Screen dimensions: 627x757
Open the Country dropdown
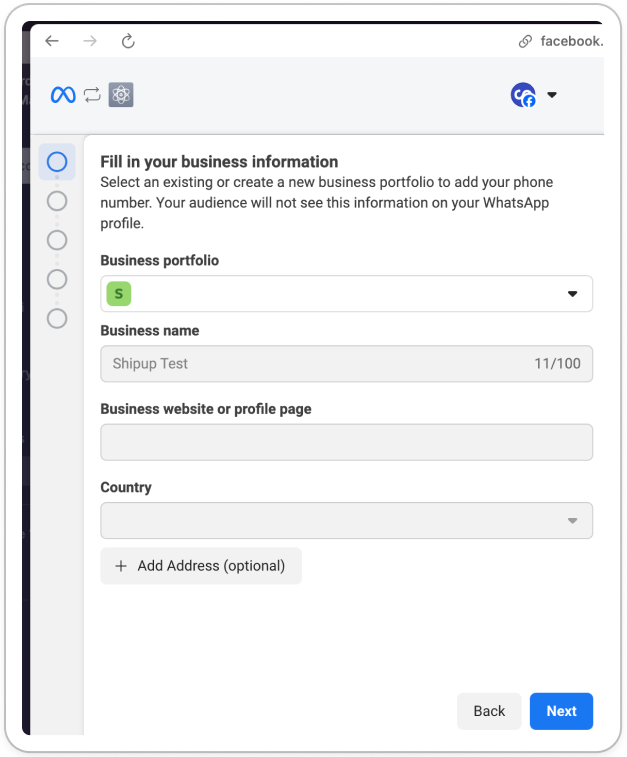347,520
